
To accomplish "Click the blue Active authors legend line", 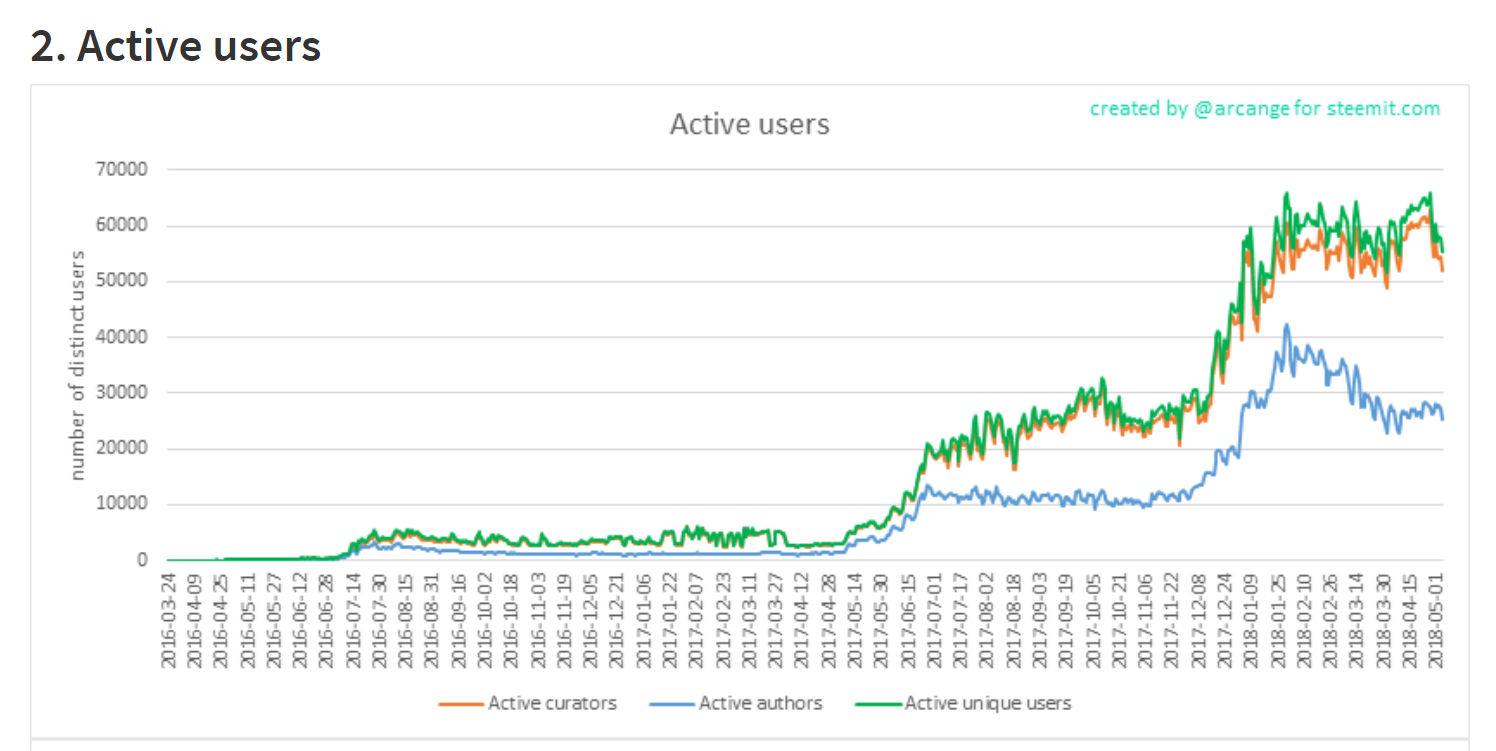I will click(672, 704).
